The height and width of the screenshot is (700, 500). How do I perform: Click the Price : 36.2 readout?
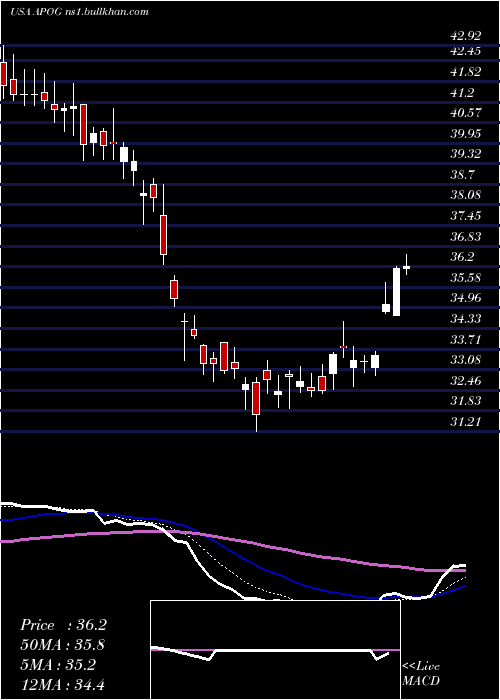coord(63,625)
